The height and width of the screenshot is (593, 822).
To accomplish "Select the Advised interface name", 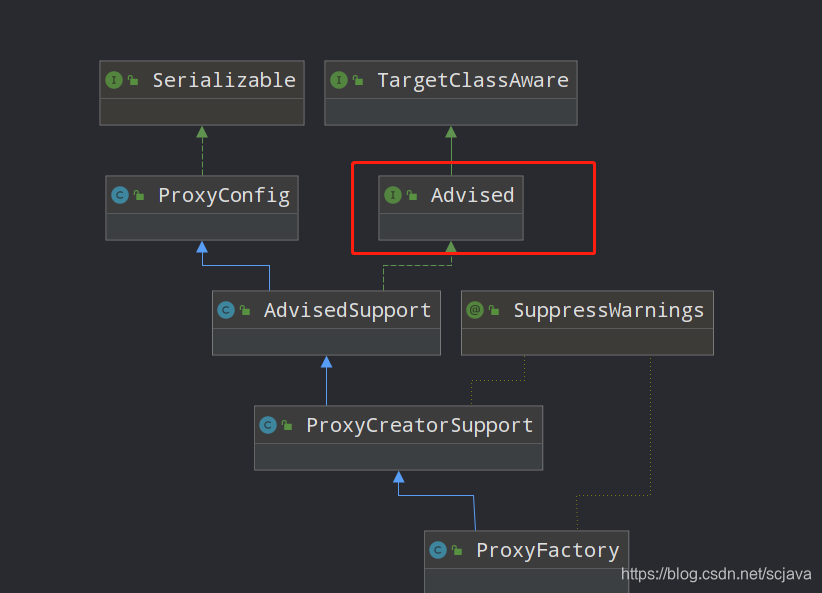I will click(x=472, y=195).
